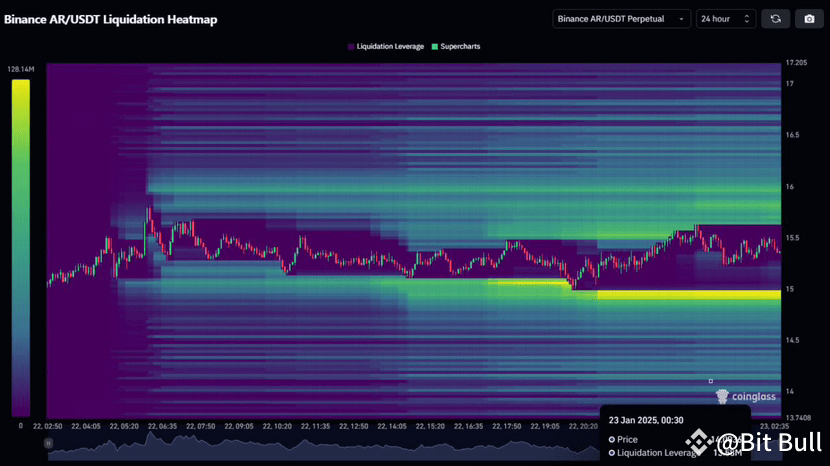The height and width of the screenshot is (466, 830).
Task: Click the 22, 05:20 time axis label
Action: (x=124, y=426)
